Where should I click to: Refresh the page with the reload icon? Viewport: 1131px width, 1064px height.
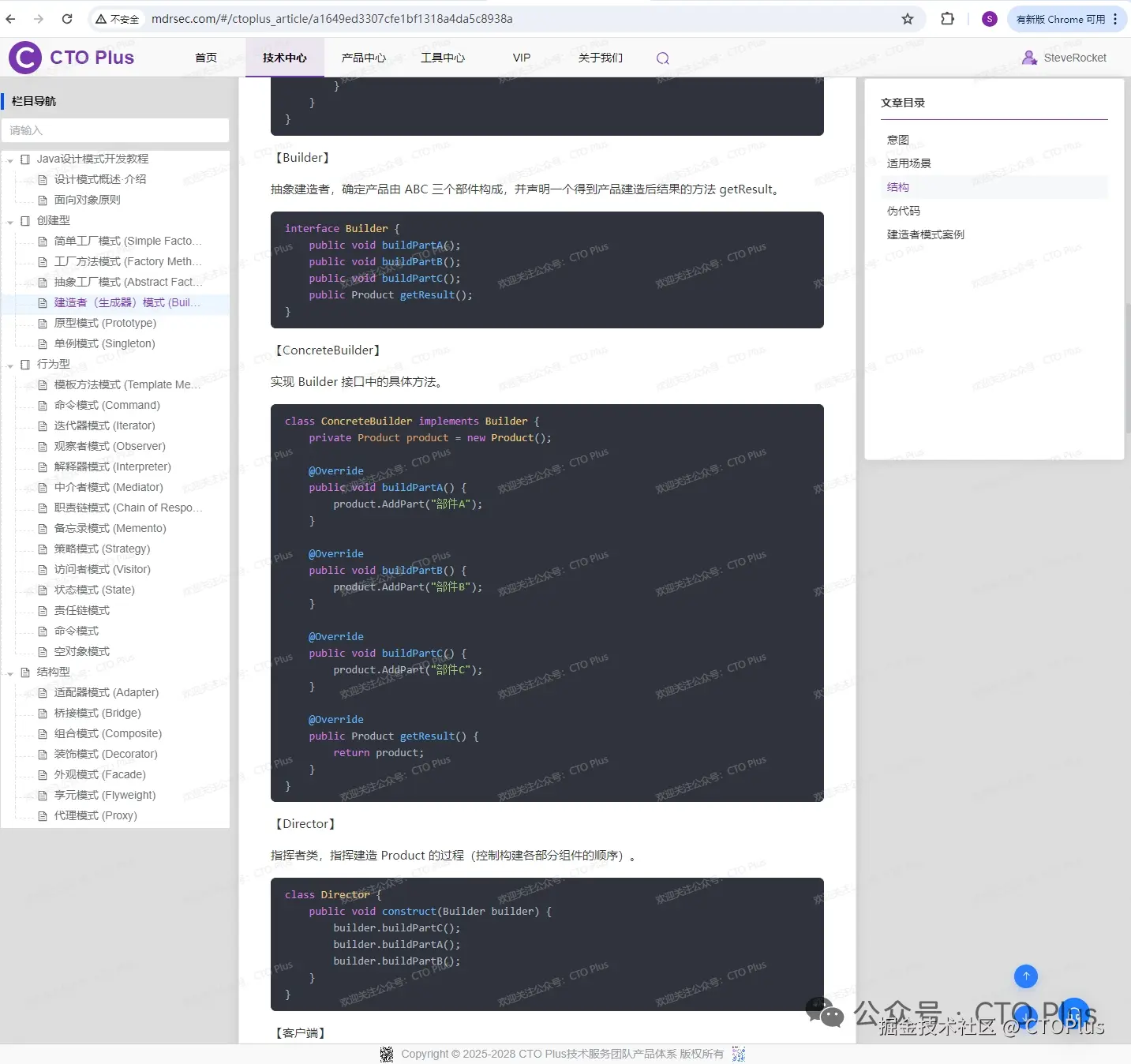point(68,19)
